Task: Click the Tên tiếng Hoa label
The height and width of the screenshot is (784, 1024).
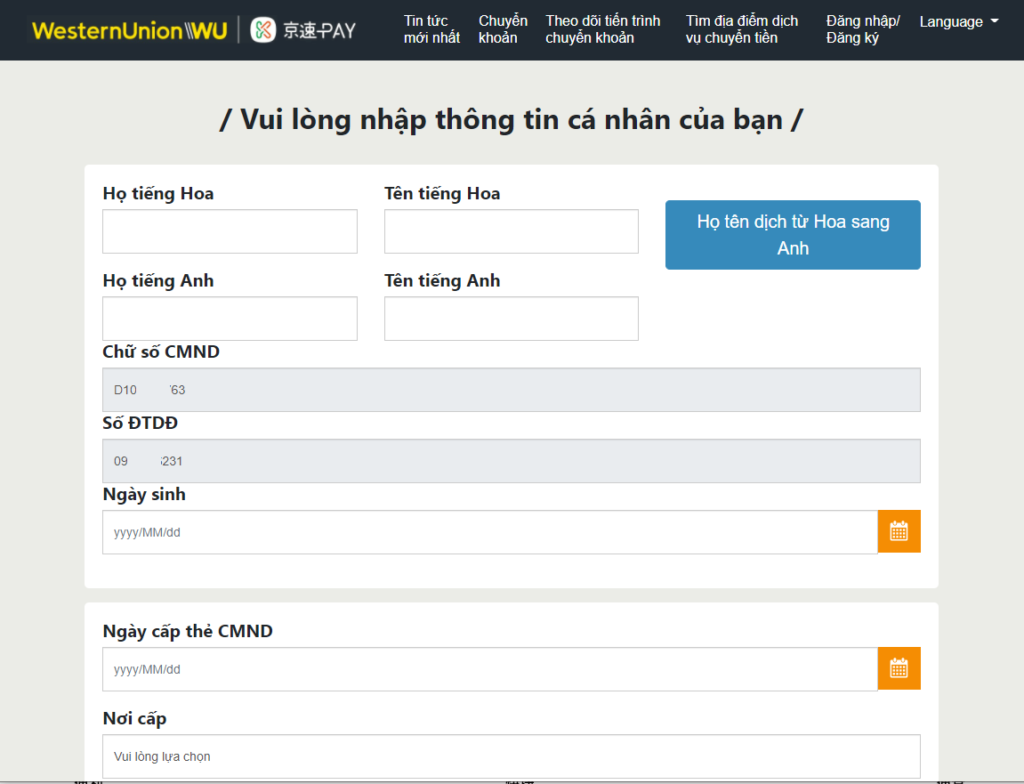Action: [x=442, y=194]
